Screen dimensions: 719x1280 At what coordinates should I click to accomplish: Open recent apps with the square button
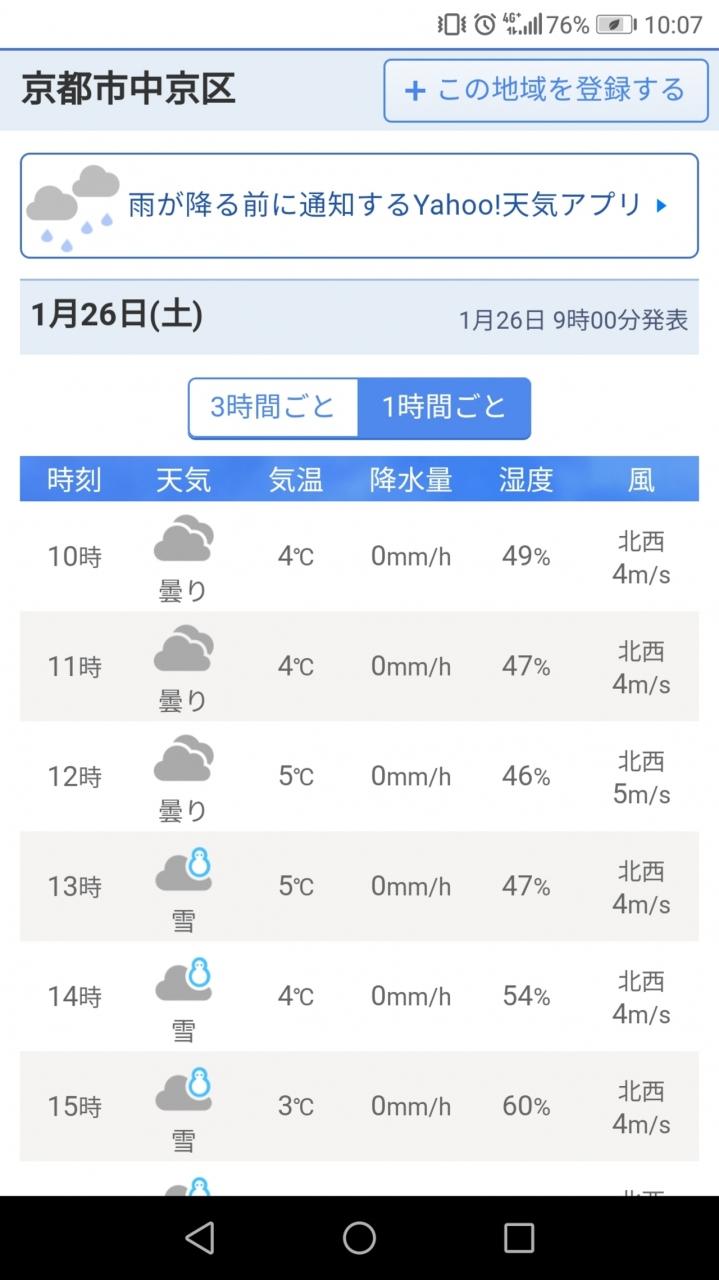[x=519, y=1238]
